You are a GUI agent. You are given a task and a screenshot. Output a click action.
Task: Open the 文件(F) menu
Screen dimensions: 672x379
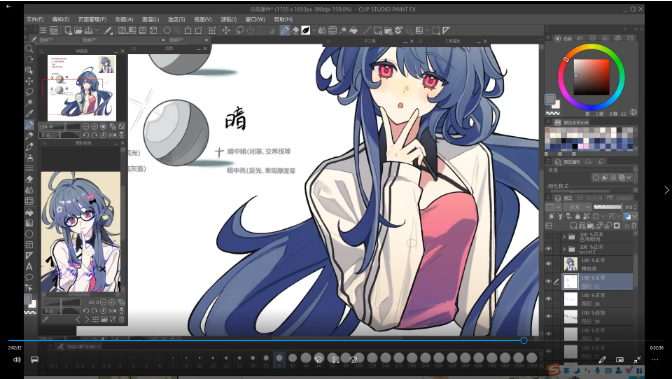point(35,19)
